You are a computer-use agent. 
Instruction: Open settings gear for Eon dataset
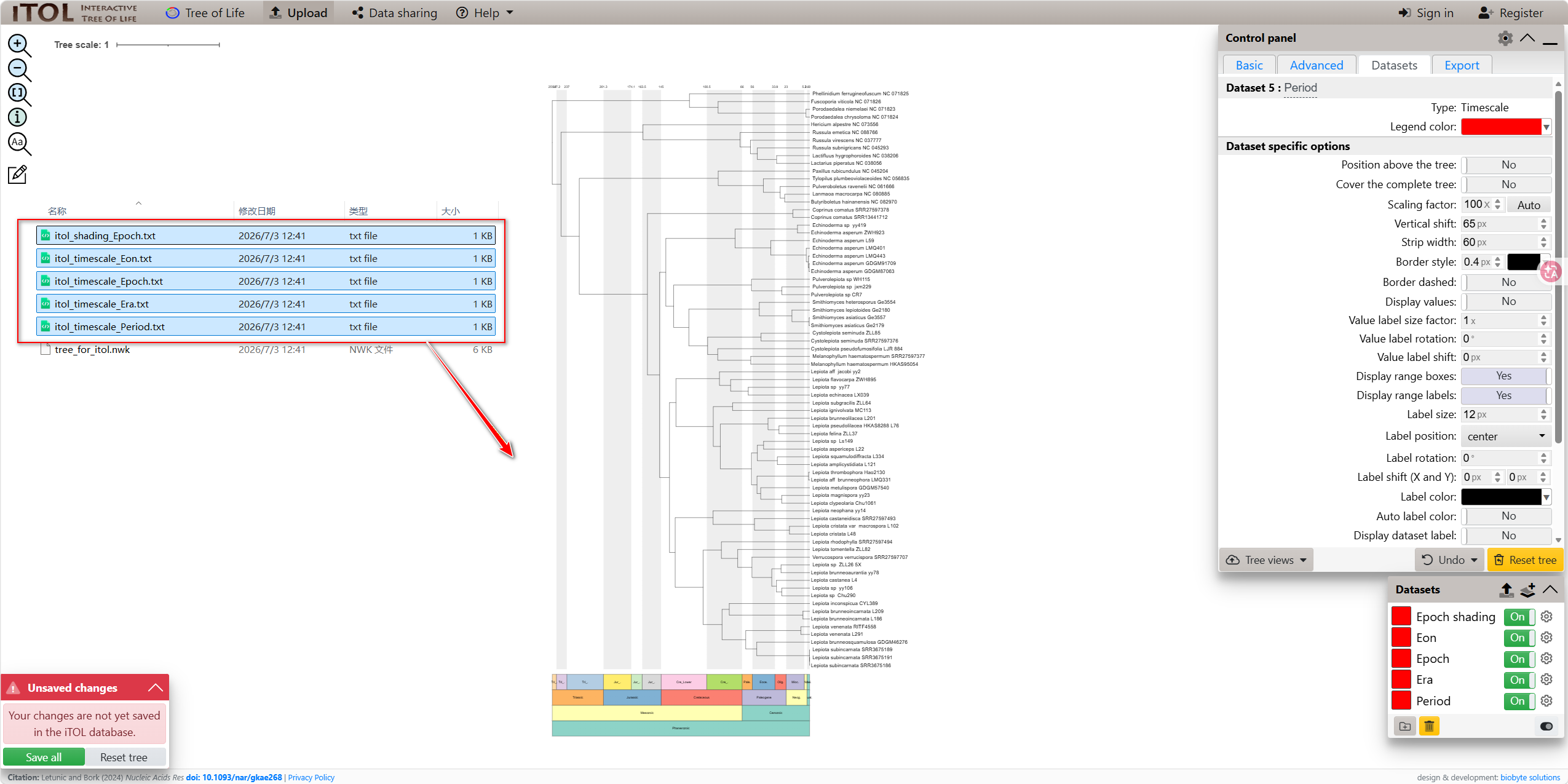tap(1546, 638)
